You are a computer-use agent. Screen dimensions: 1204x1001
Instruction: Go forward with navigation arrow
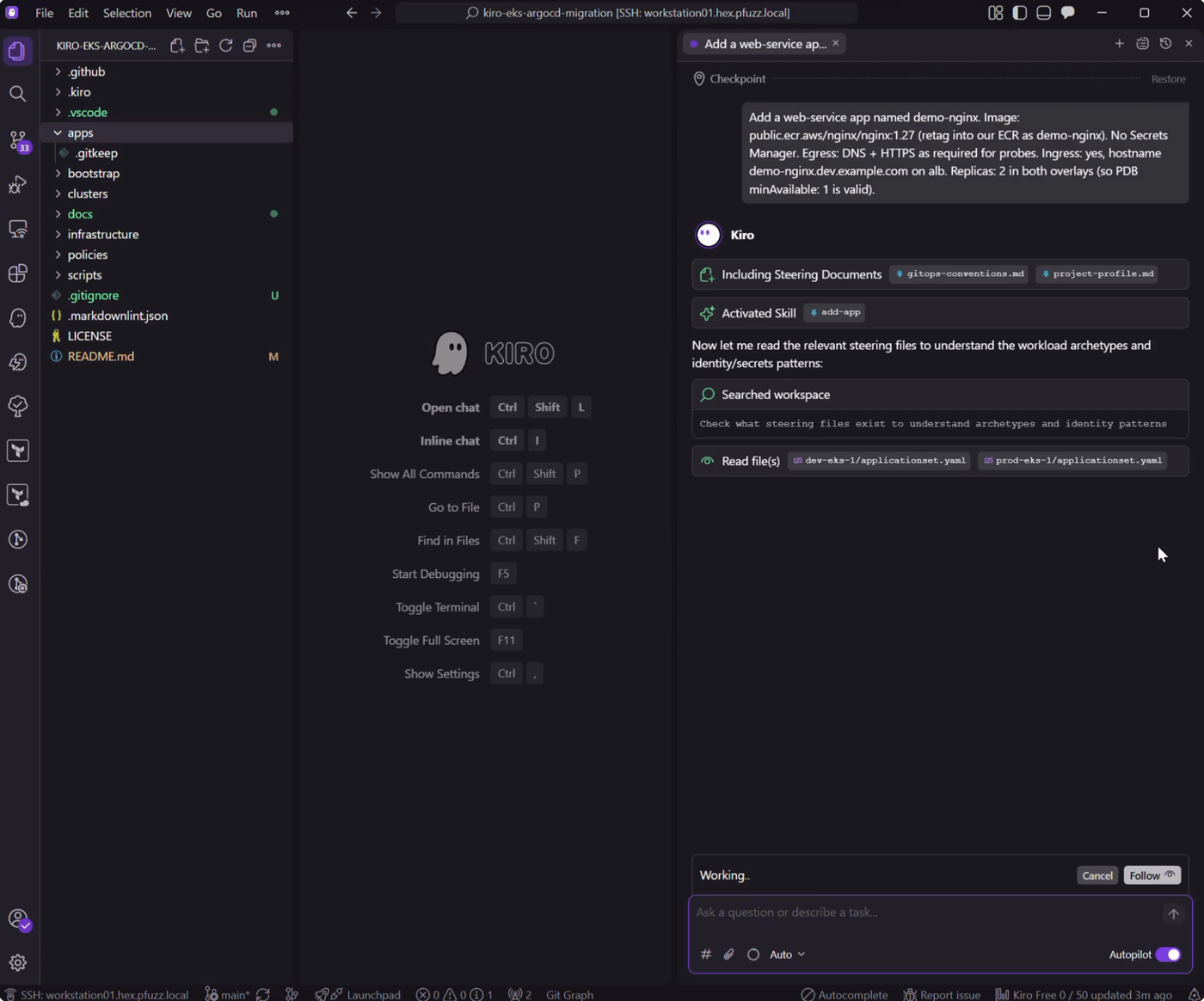(x=376, y=13)
